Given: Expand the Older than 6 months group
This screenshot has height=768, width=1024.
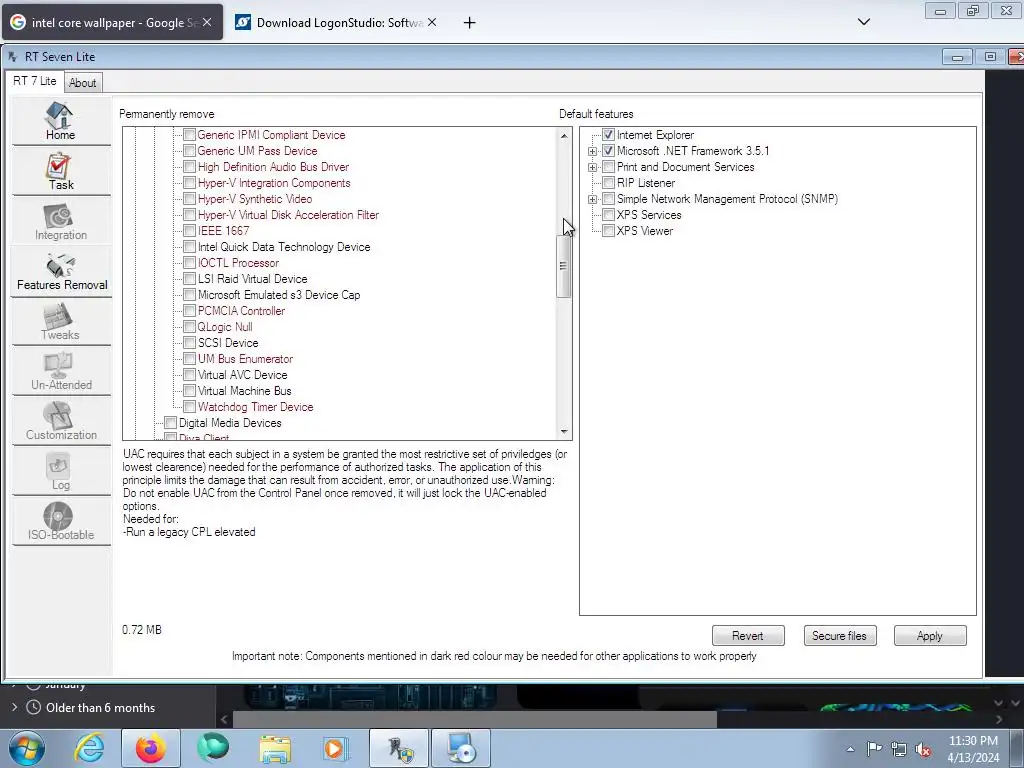Looking at the screenshot, I should (x=14, y=707).
